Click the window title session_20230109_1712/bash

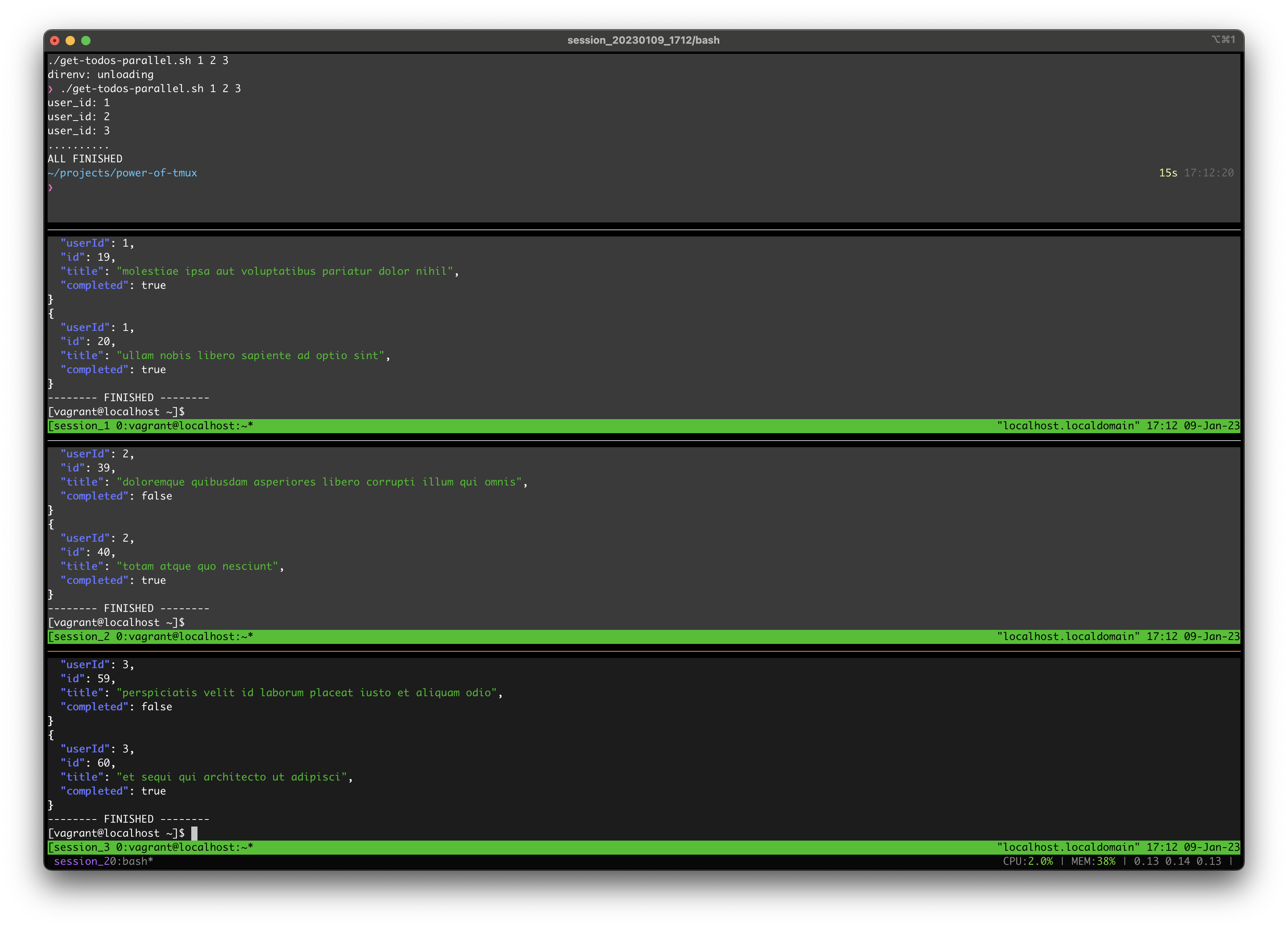coord(644,40)
